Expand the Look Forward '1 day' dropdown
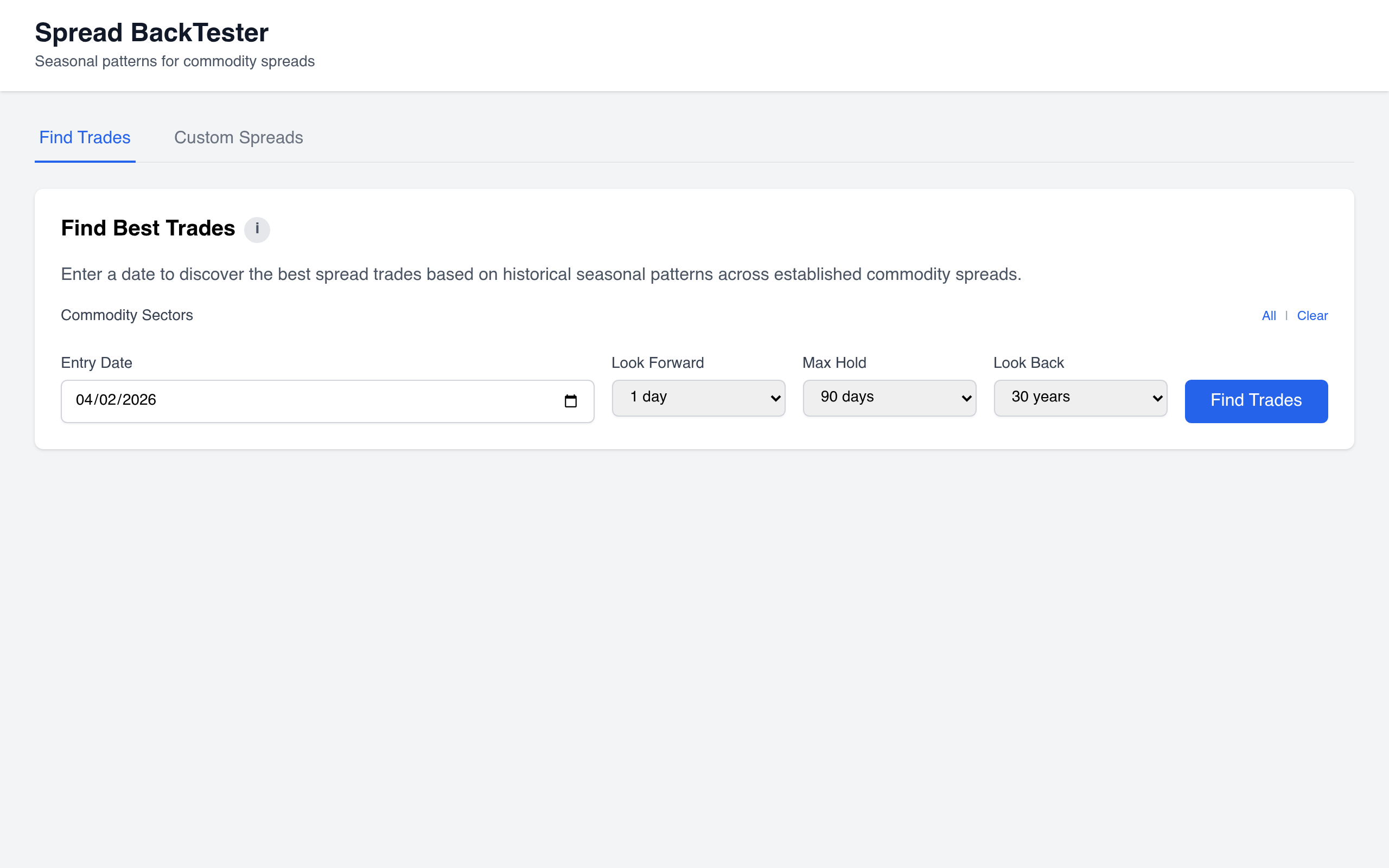Image resolution: width=1389 pixels, height=868 pixels. [698, 397]
